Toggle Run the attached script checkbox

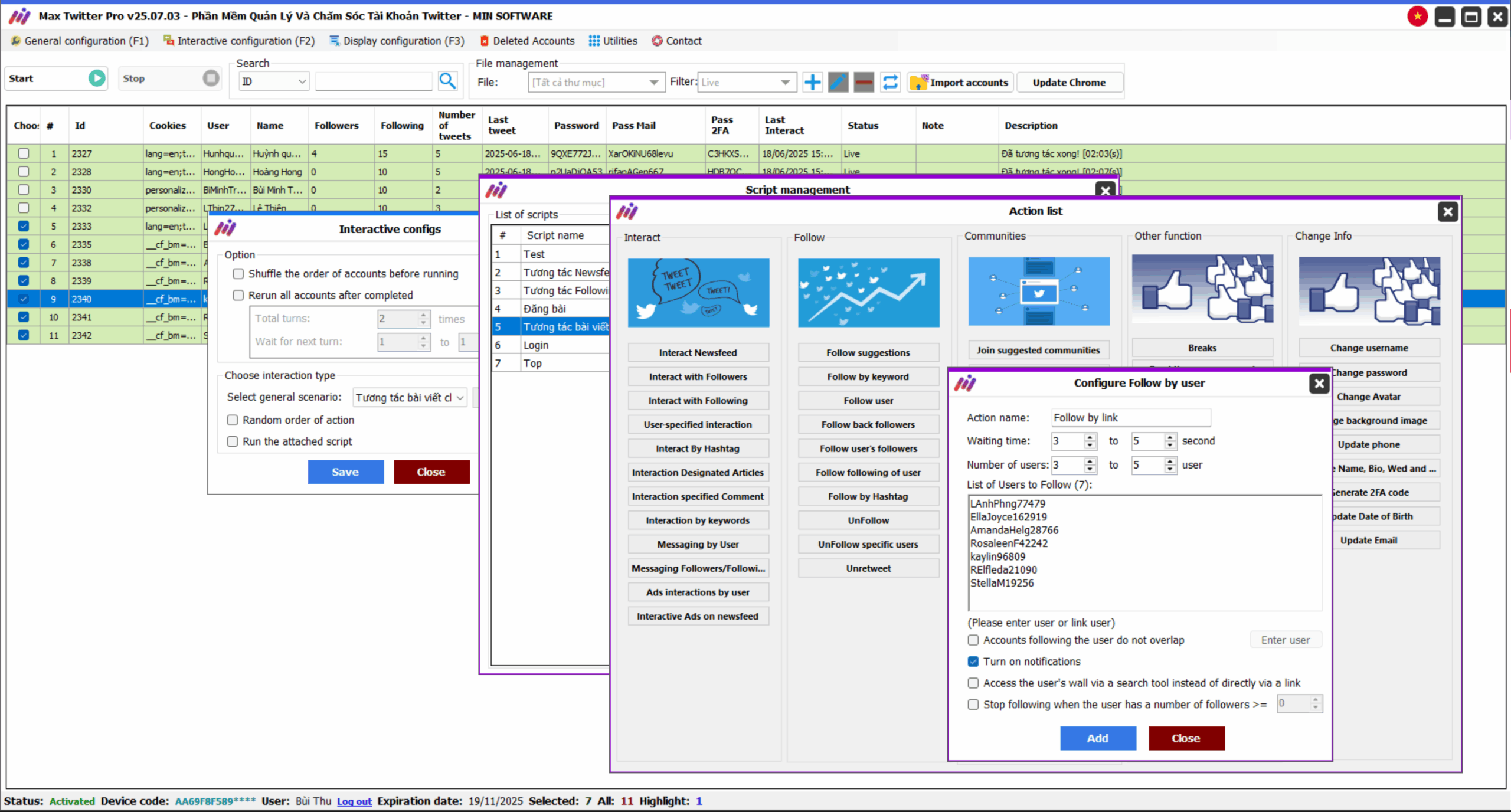[x=233, y=441]
